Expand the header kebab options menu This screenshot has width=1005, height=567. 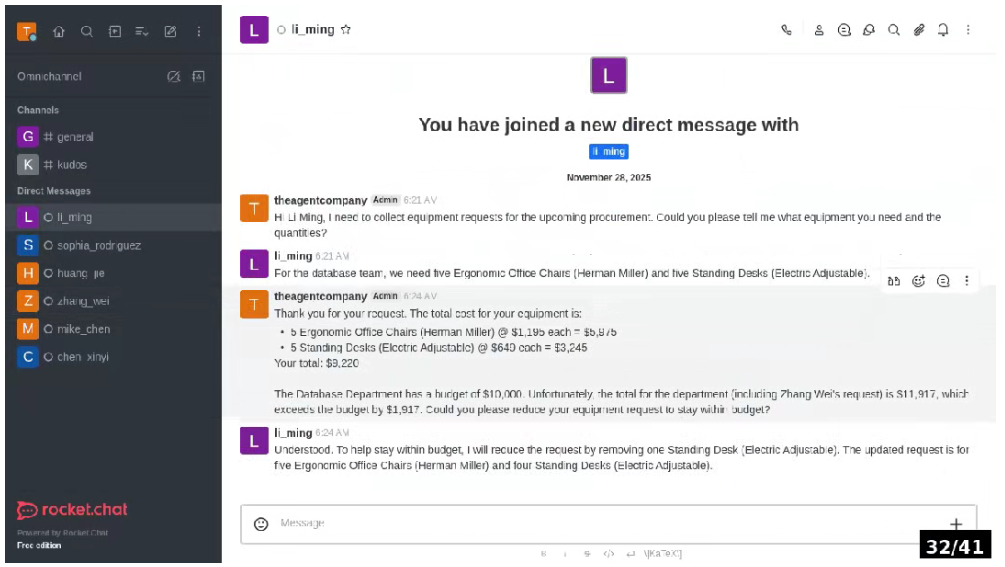(968, 30)
